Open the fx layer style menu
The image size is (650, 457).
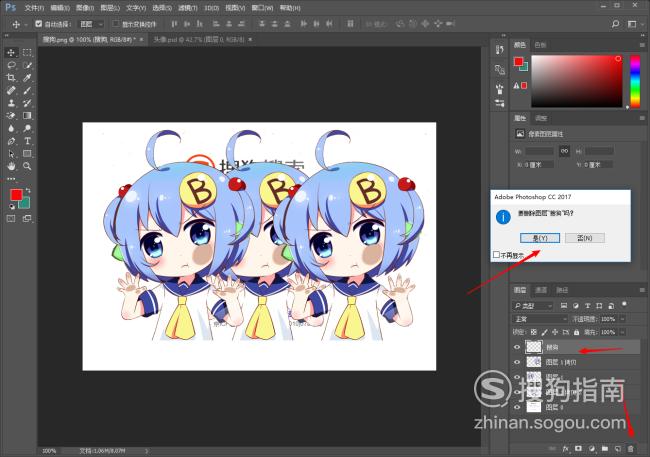[x=566, y=449]
